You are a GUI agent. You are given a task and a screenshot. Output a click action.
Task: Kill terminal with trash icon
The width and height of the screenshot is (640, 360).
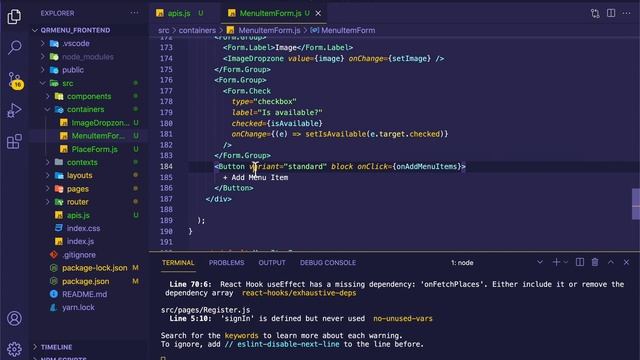[x=595, y=262]
